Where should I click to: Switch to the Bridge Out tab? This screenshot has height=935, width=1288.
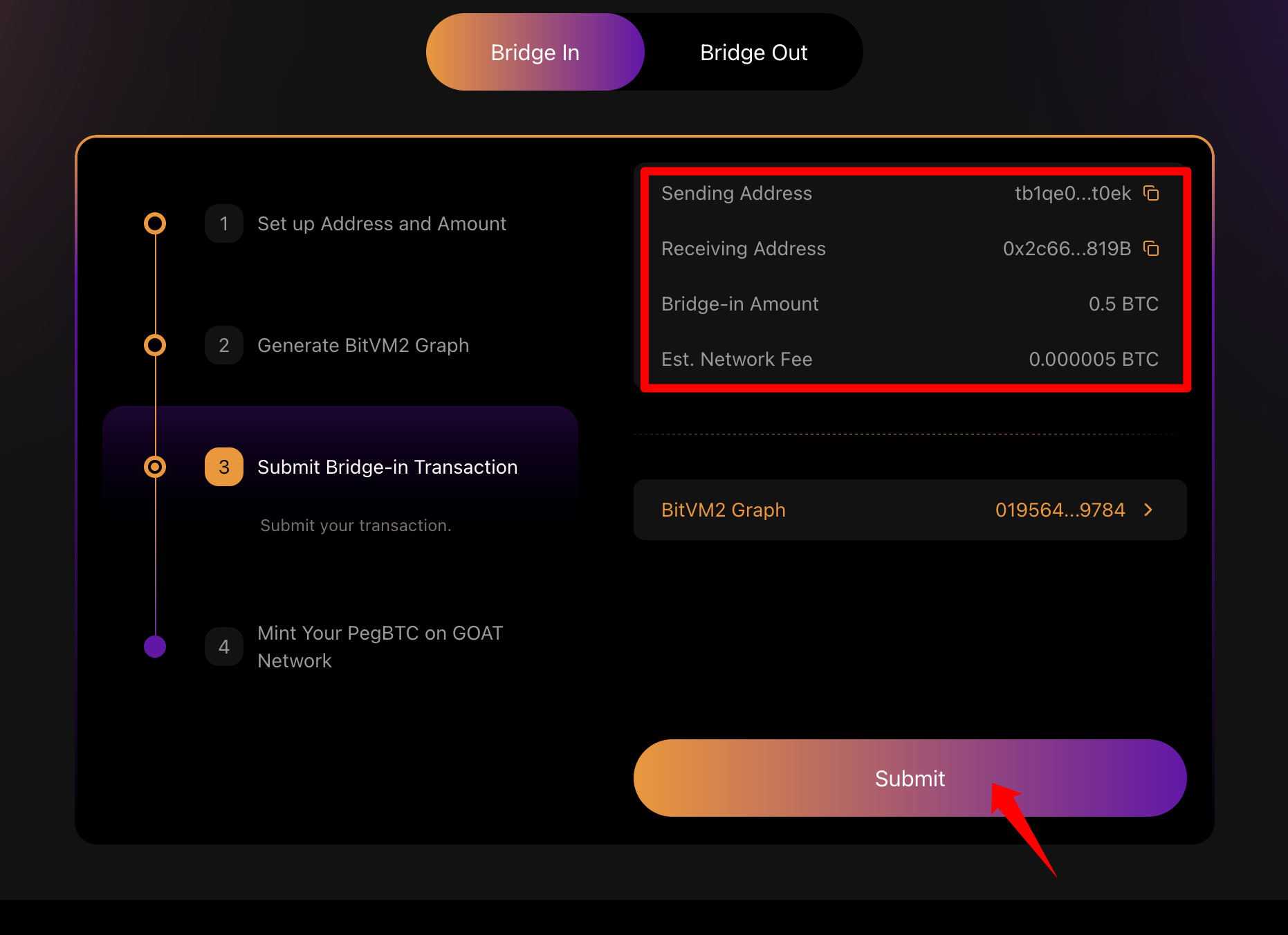[x=754, y=52]
